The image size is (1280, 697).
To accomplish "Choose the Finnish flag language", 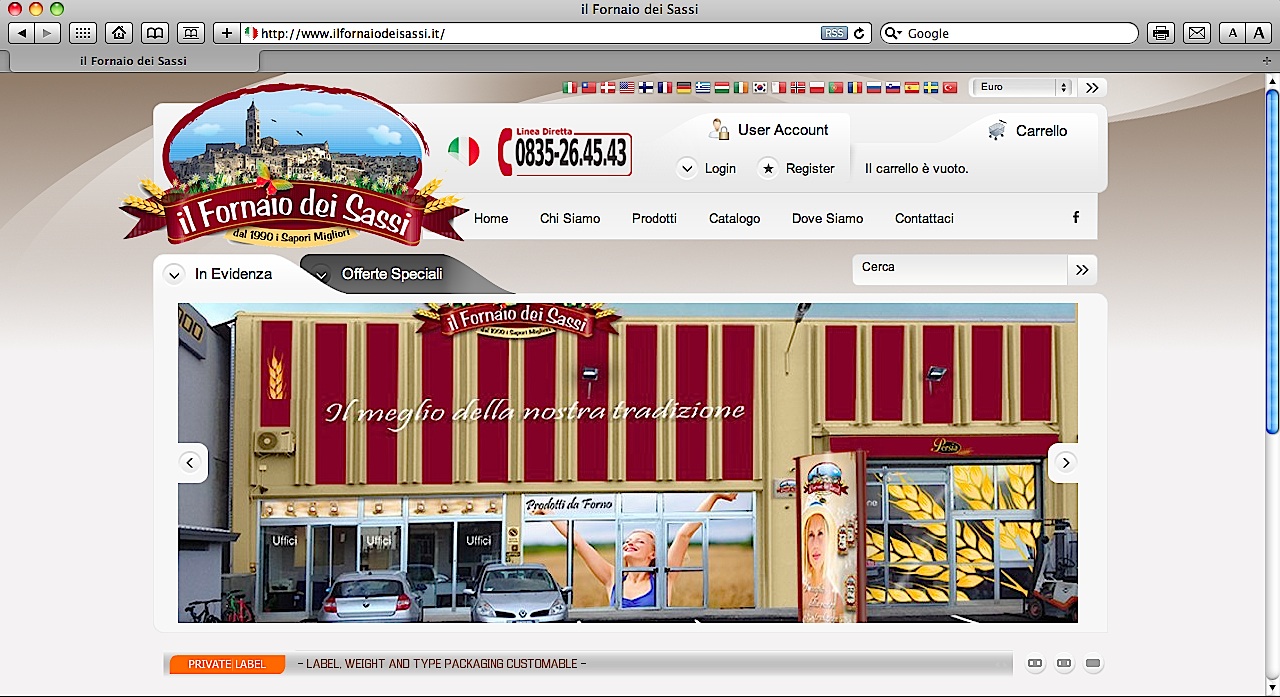I will [646, 88].
